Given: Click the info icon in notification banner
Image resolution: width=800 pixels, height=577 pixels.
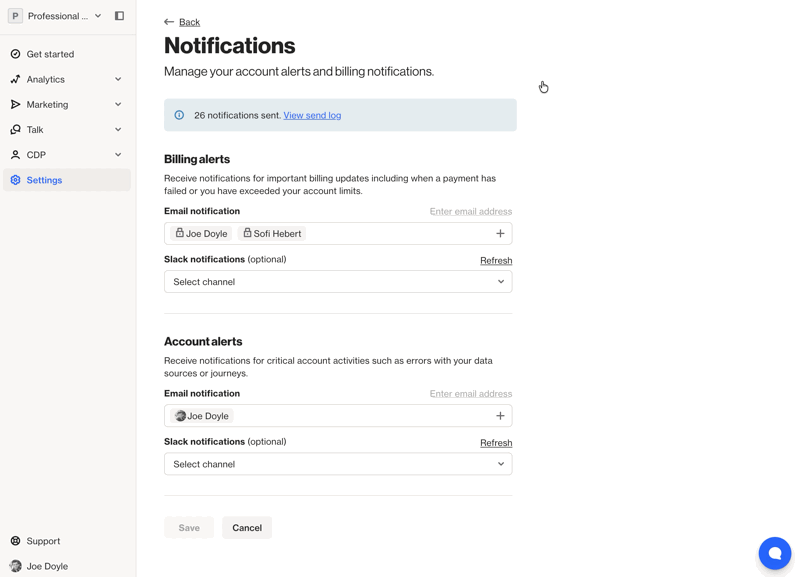Looking at the screenshot, I should point(179,115).
